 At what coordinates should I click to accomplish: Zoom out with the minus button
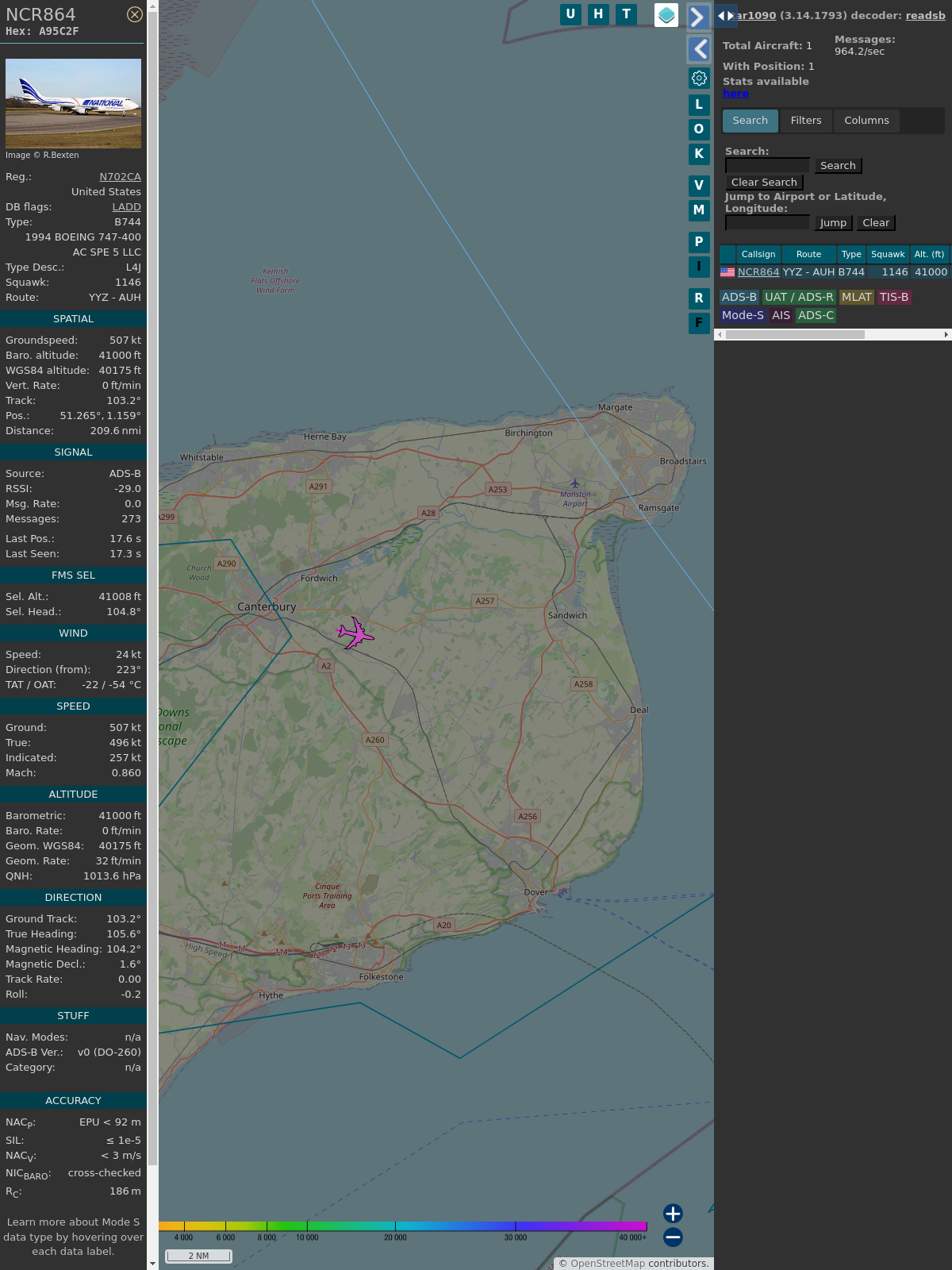click(x=673, y=1237)
